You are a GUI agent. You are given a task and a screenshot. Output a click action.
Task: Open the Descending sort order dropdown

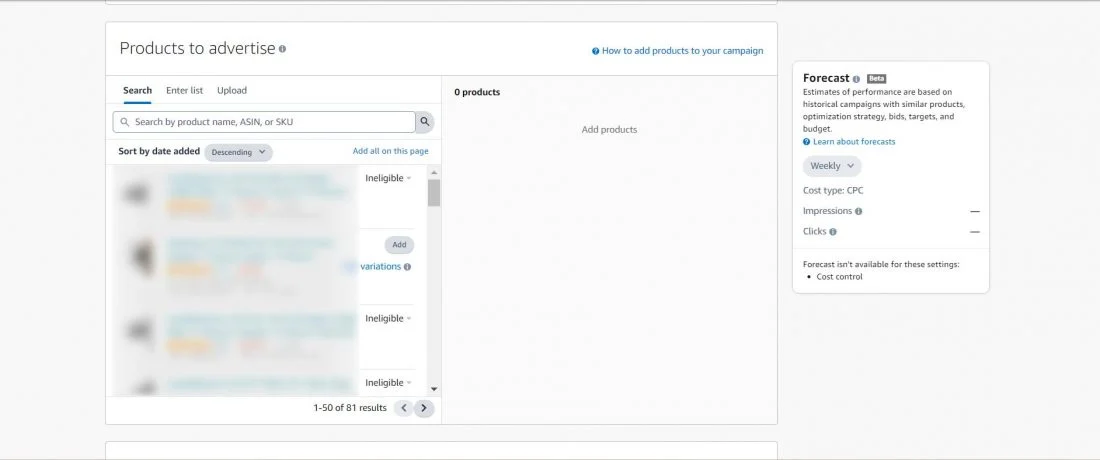click(x=238, y=152)
